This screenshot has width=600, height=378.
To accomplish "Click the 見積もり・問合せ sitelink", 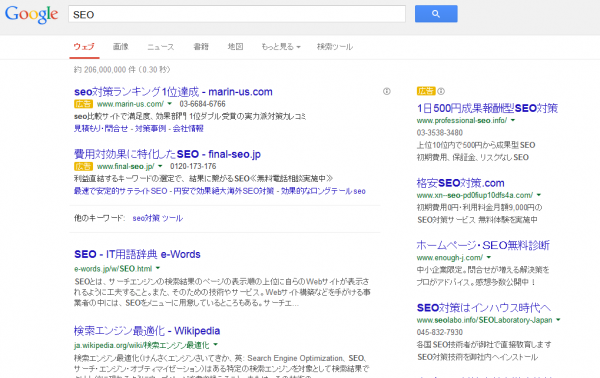I will 101,129.
